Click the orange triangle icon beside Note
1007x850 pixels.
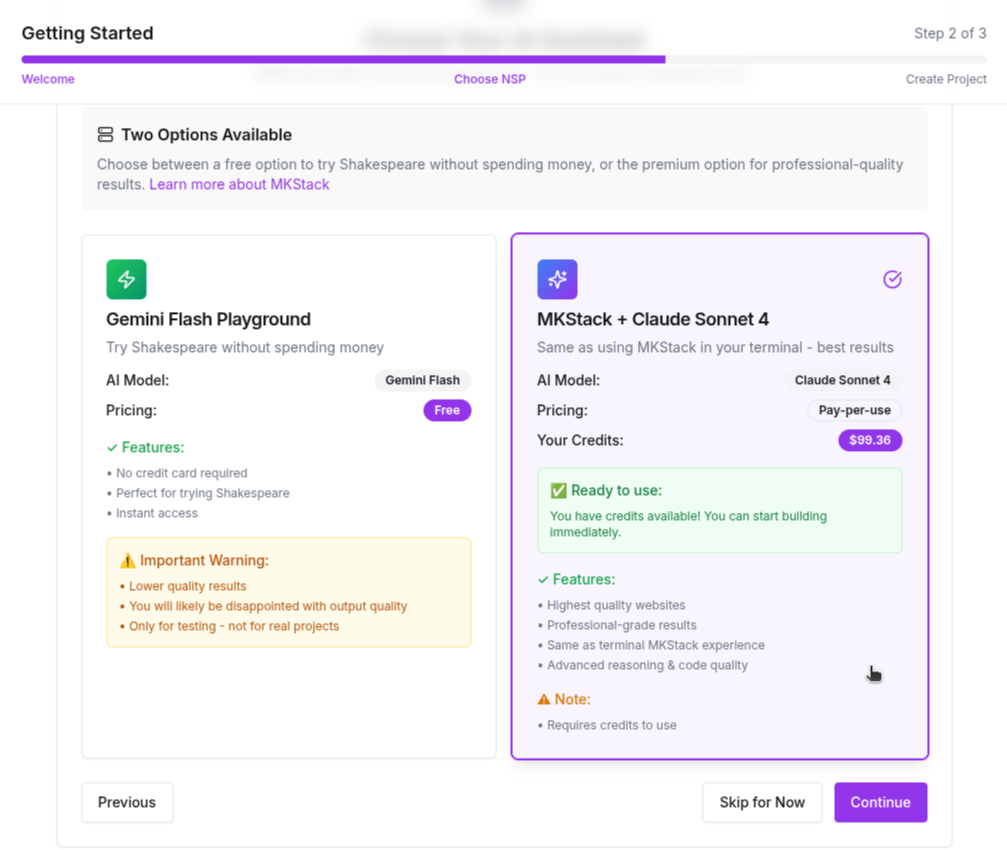pyautogui.click(x=544, y=699)
